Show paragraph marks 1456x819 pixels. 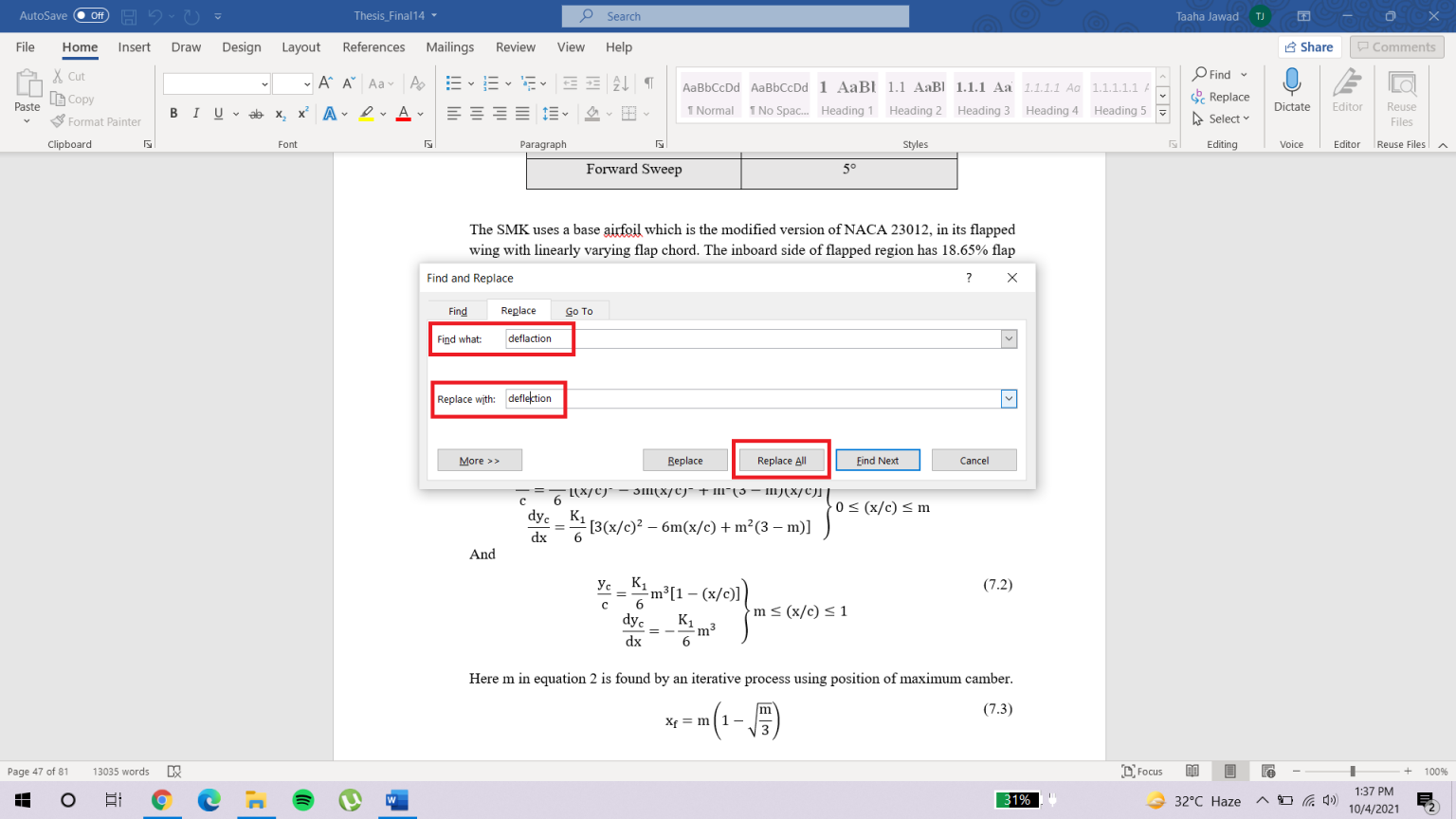coord(648,83)
